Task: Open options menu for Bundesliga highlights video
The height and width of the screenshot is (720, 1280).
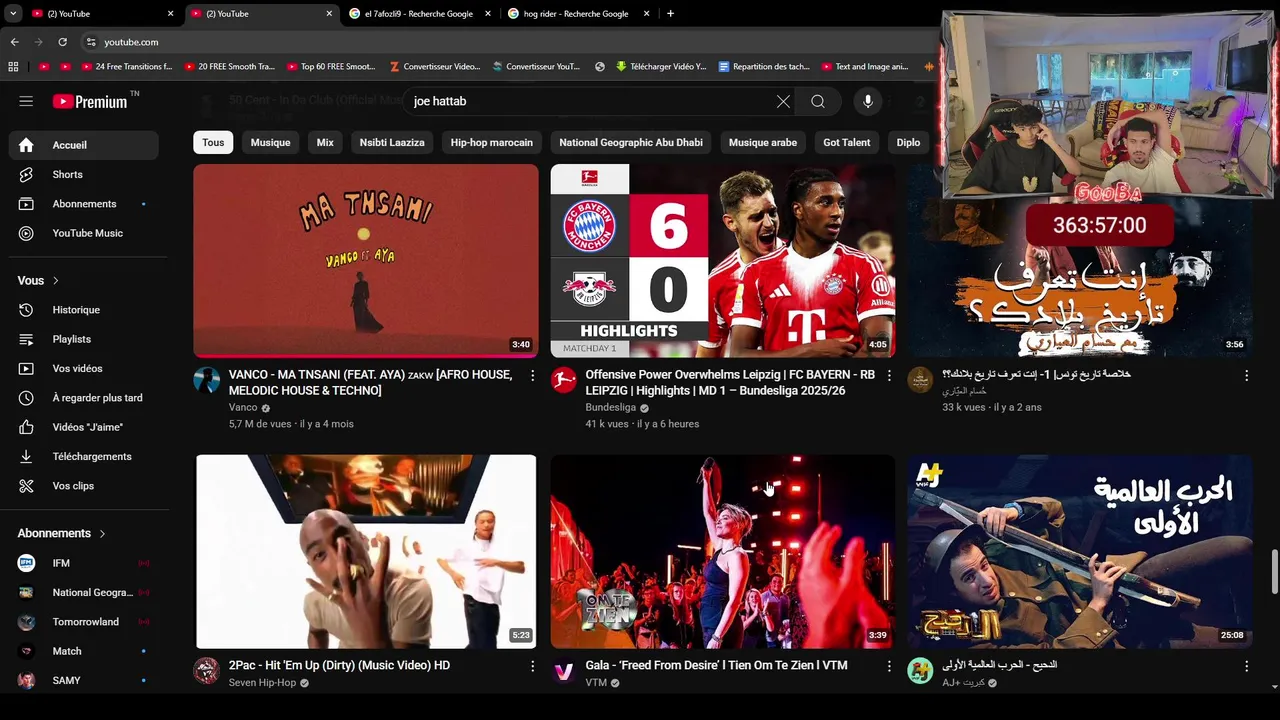Action: (889, 376)
